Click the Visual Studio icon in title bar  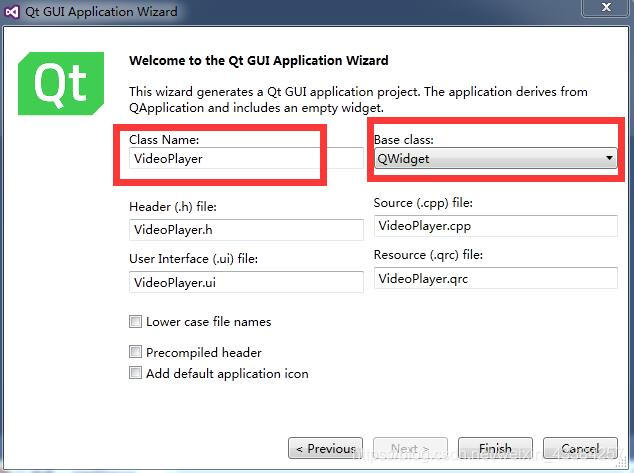(x=12, y=11)
